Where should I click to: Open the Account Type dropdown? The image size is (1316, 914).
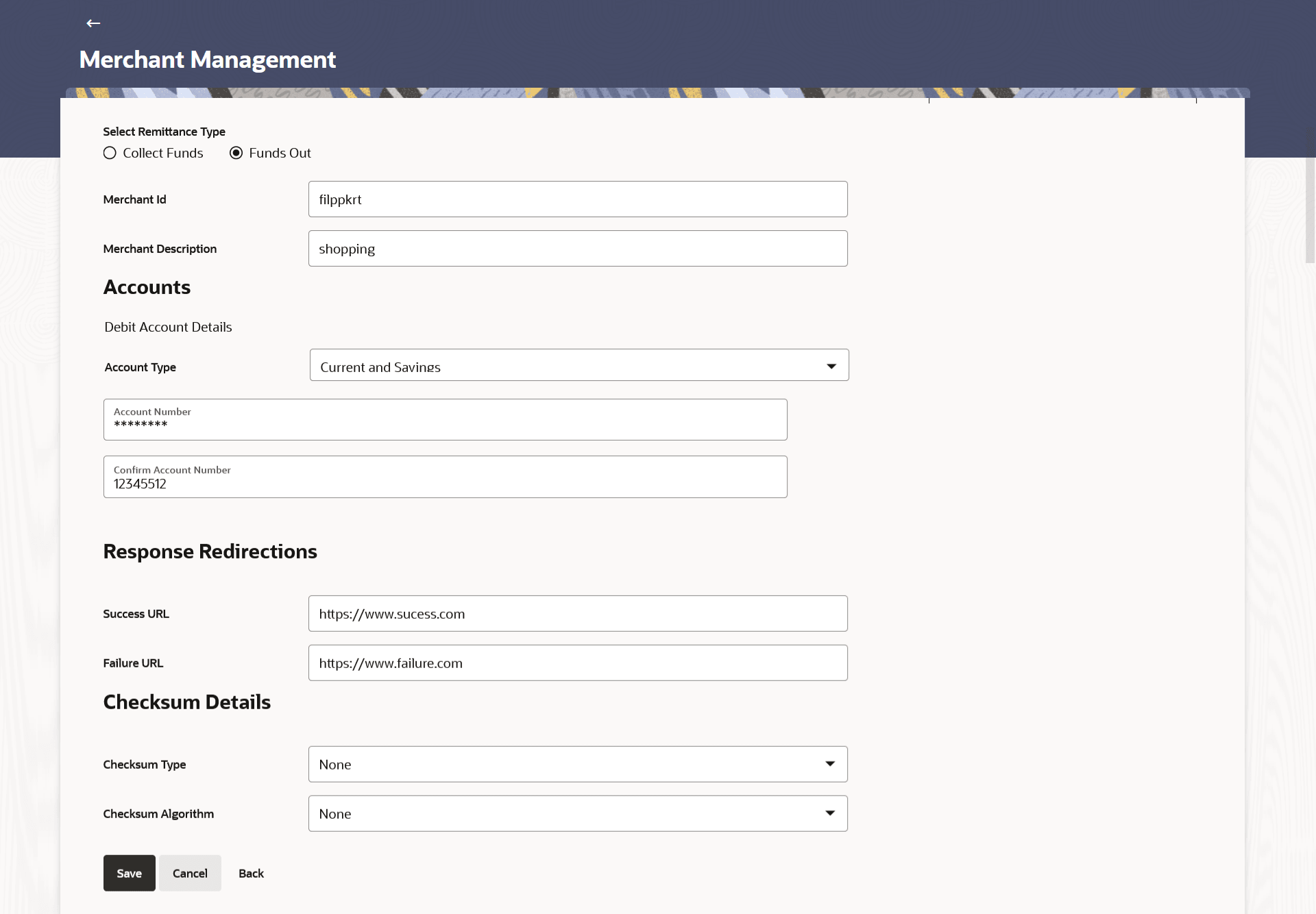point(569,365)
